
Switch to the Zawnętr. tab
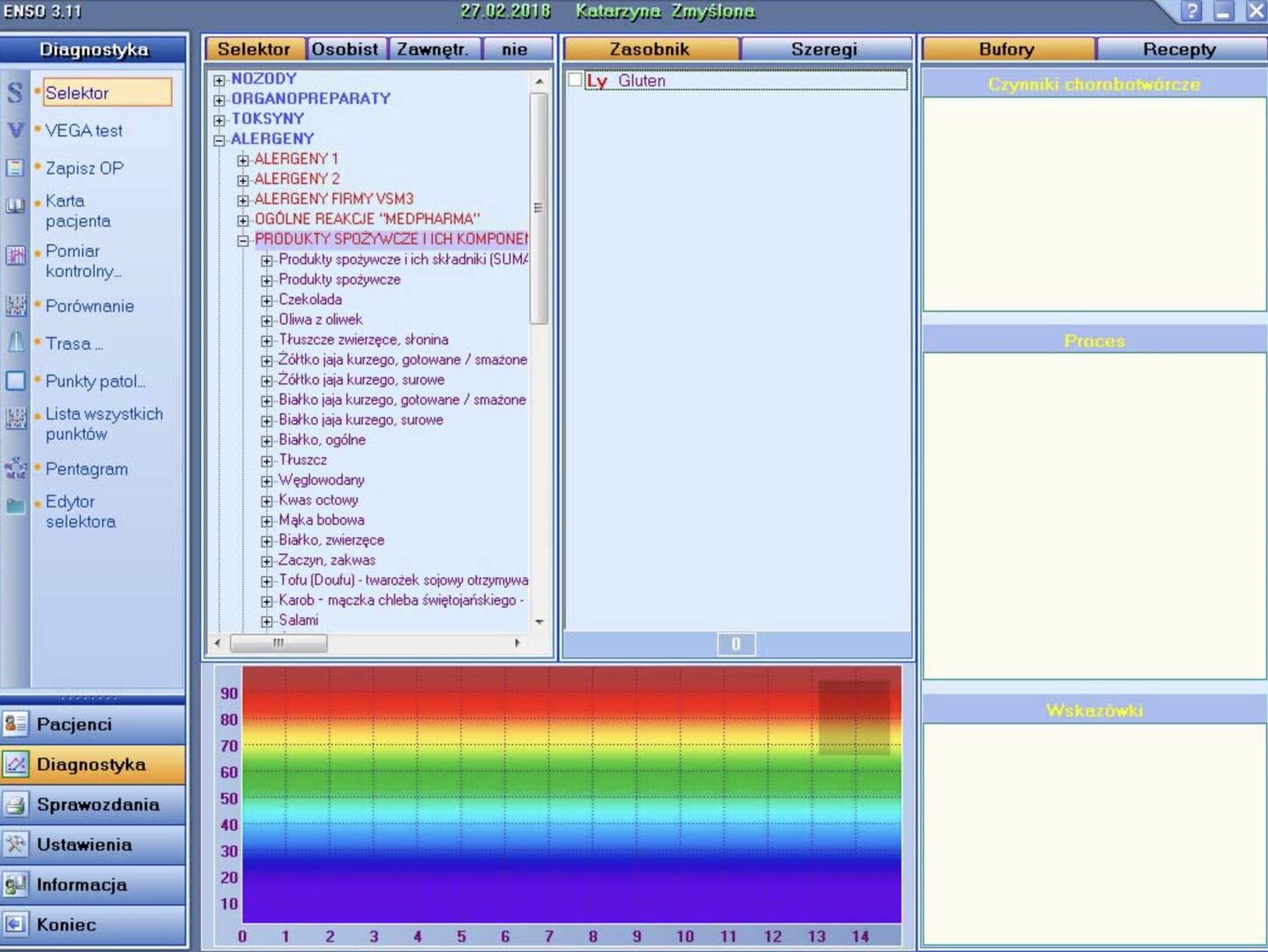pyautogui.click(x=434, y=49)
